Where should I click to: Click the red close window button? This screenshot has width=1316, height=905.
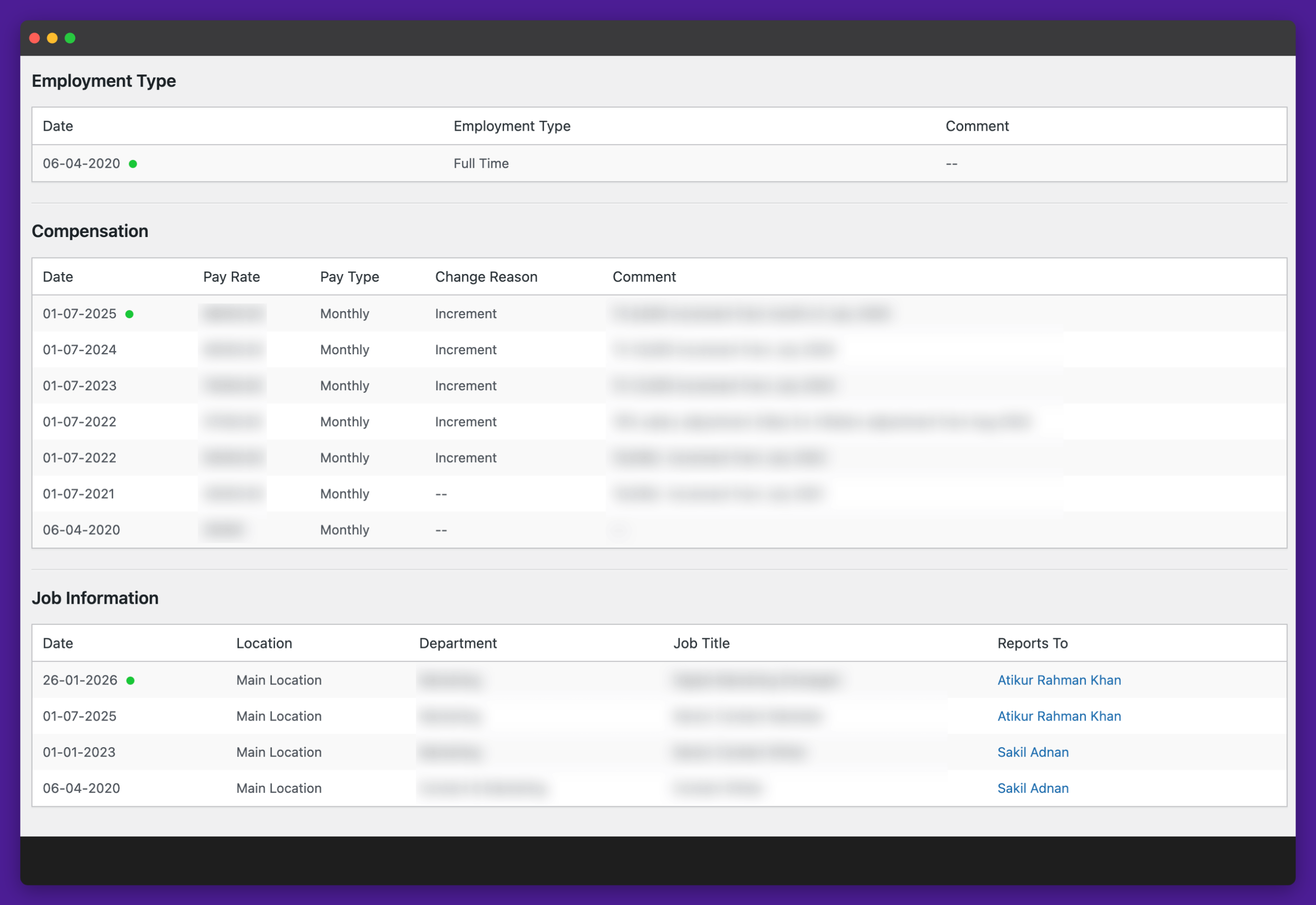point(34,38)
